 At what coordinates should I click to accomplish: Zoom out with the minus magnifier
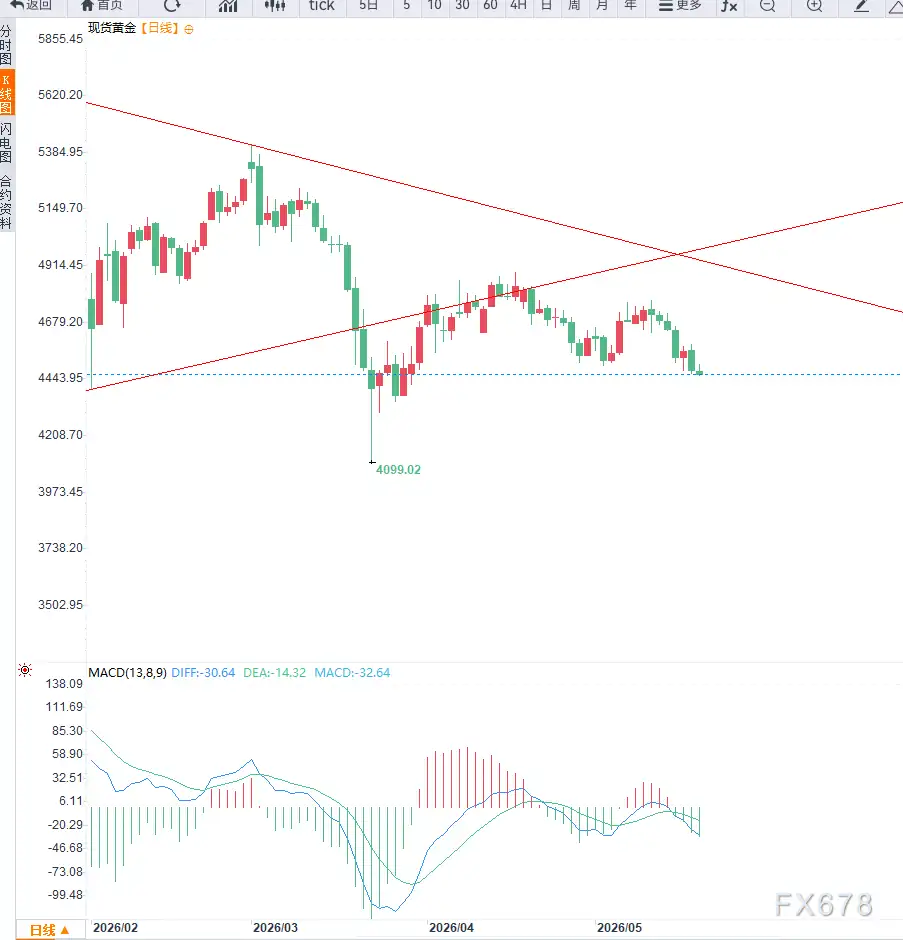point(767,6)
